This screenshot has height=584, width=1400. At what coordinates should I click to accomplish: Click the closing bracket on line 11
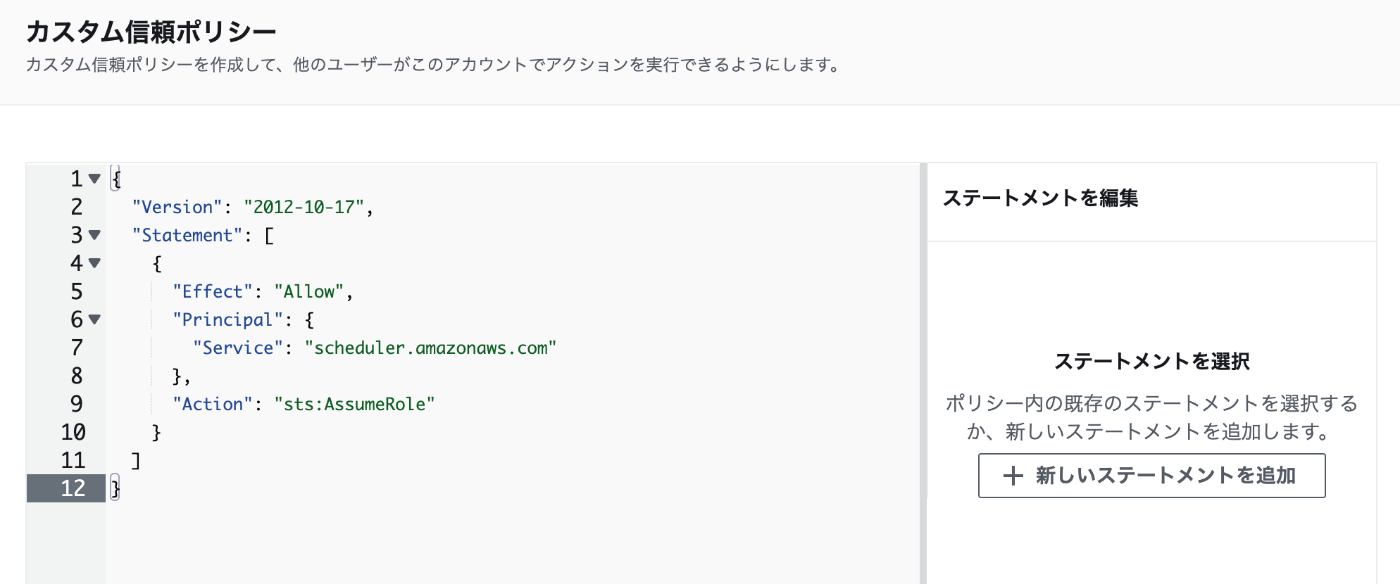pyautogui.click(x=135, y=461)
